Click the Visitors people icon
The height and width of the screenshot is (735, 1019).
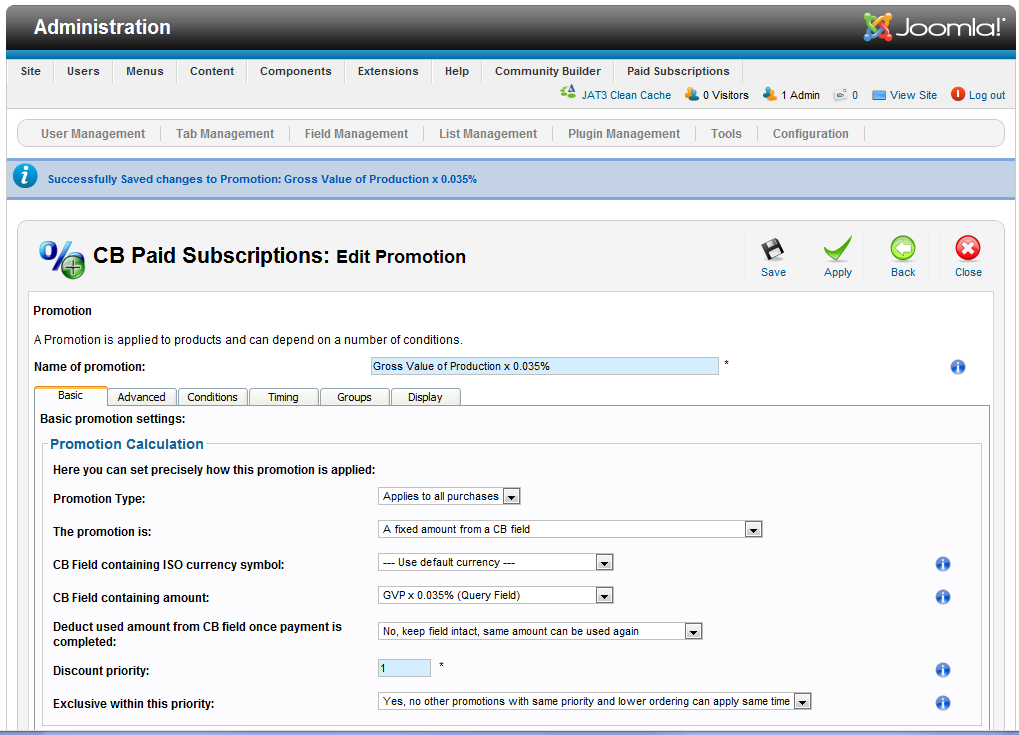[691, 95]
